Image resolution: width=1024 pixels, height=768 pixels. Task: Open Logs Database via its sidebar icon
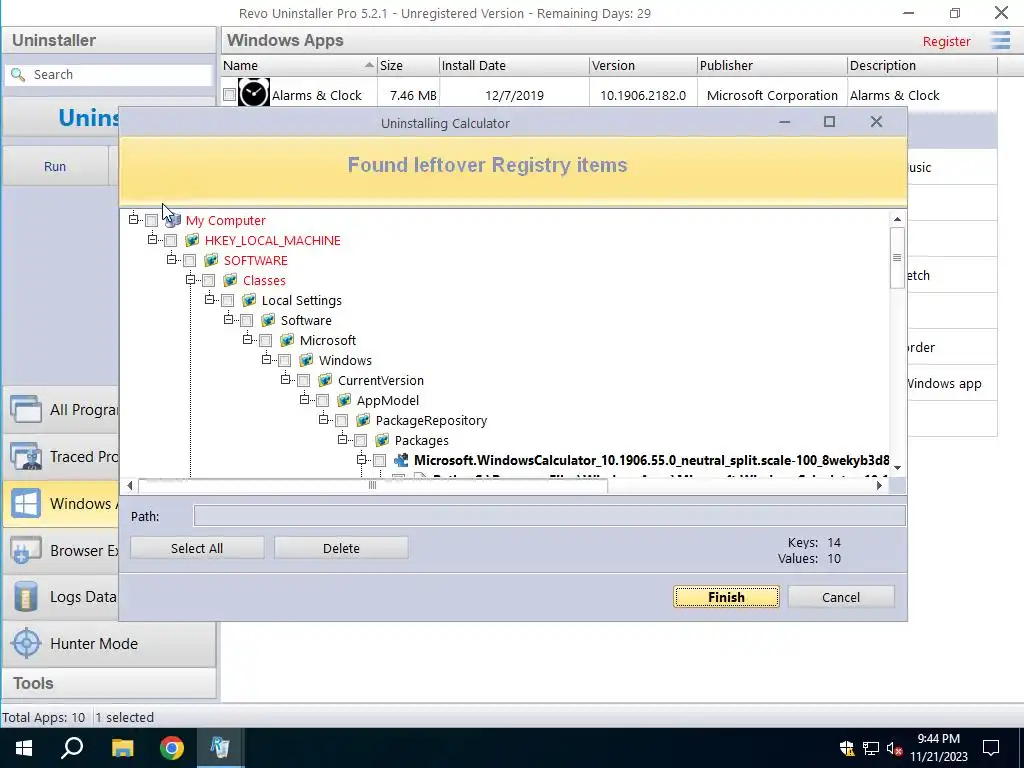click(25, 597)
